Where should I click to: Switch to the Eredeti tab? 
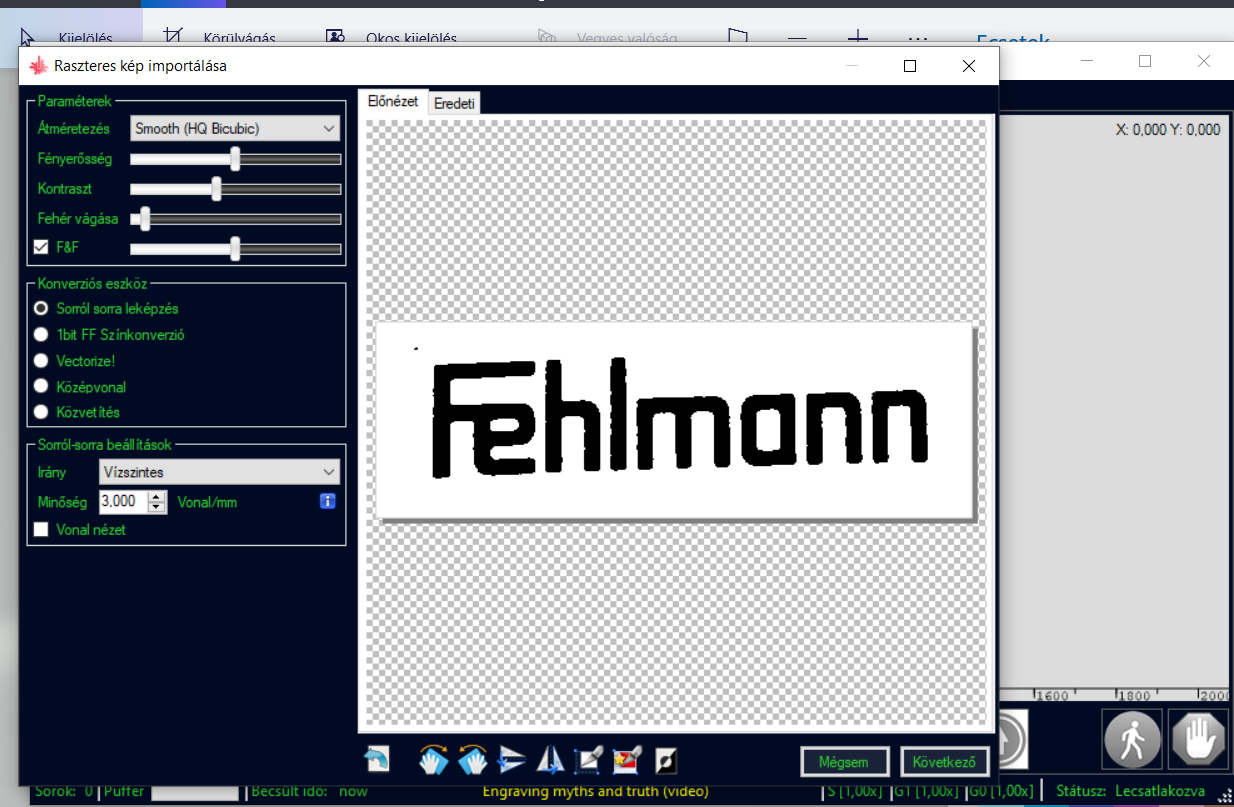point(454,104)
